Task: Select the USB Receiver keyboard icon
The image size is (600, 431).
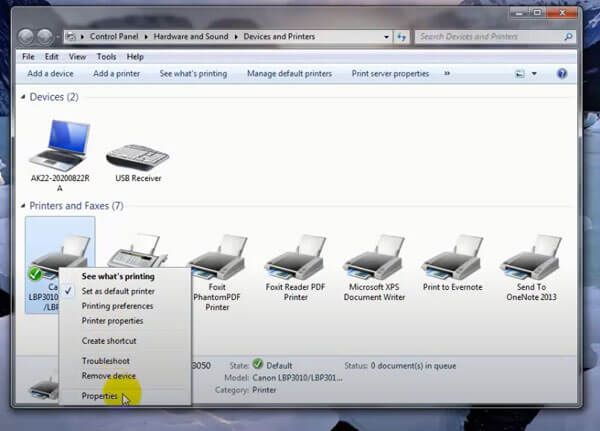Action: coord(138,152)
